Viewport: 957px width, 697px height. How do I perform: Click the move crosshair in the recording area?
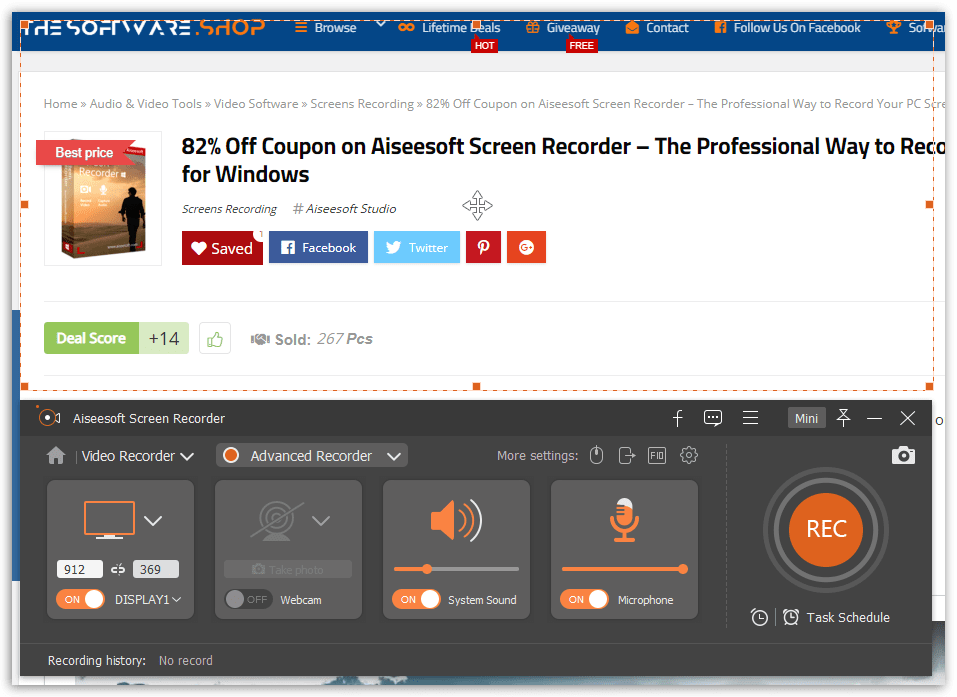click(477, 205)
